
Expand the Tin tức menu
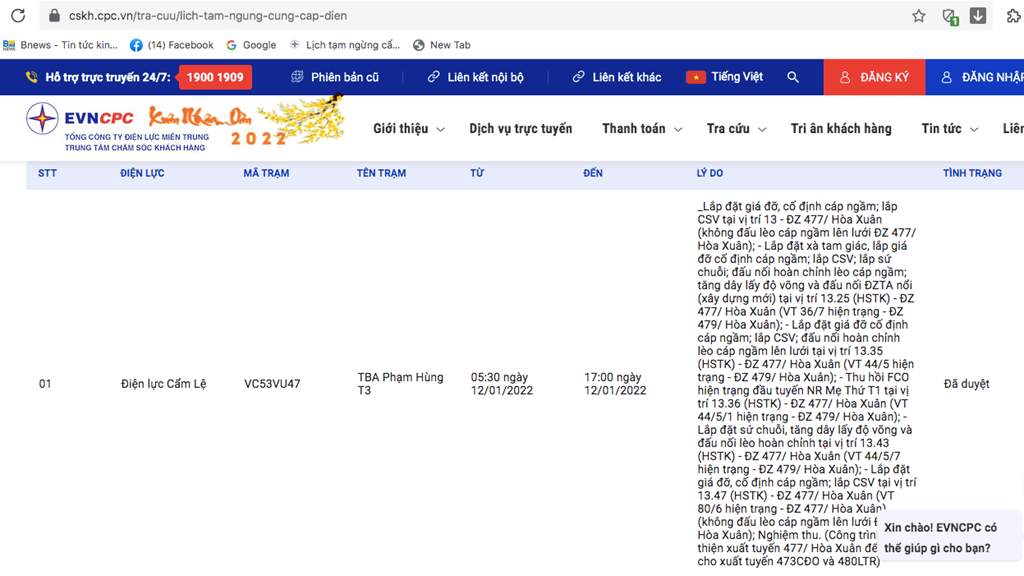950,129
